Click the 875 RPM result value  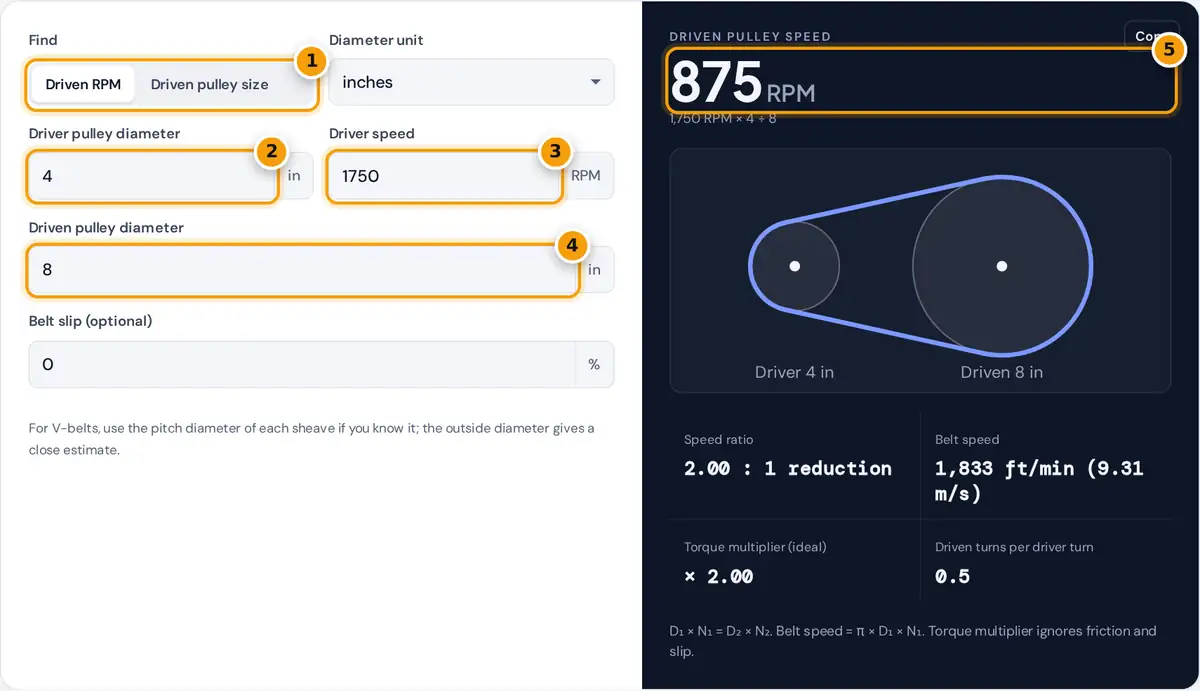tap(742, 82)
